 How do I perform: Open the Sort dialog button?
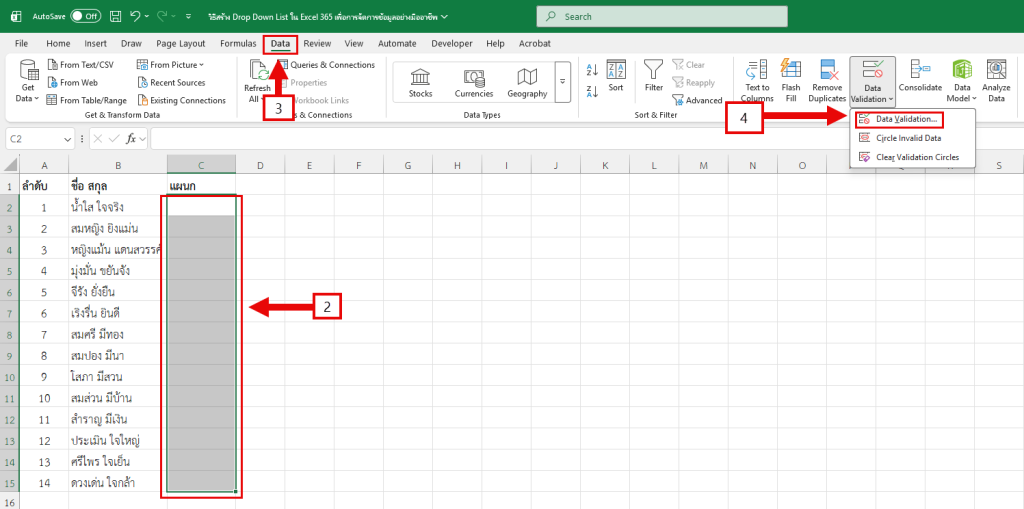click(616, 76)
